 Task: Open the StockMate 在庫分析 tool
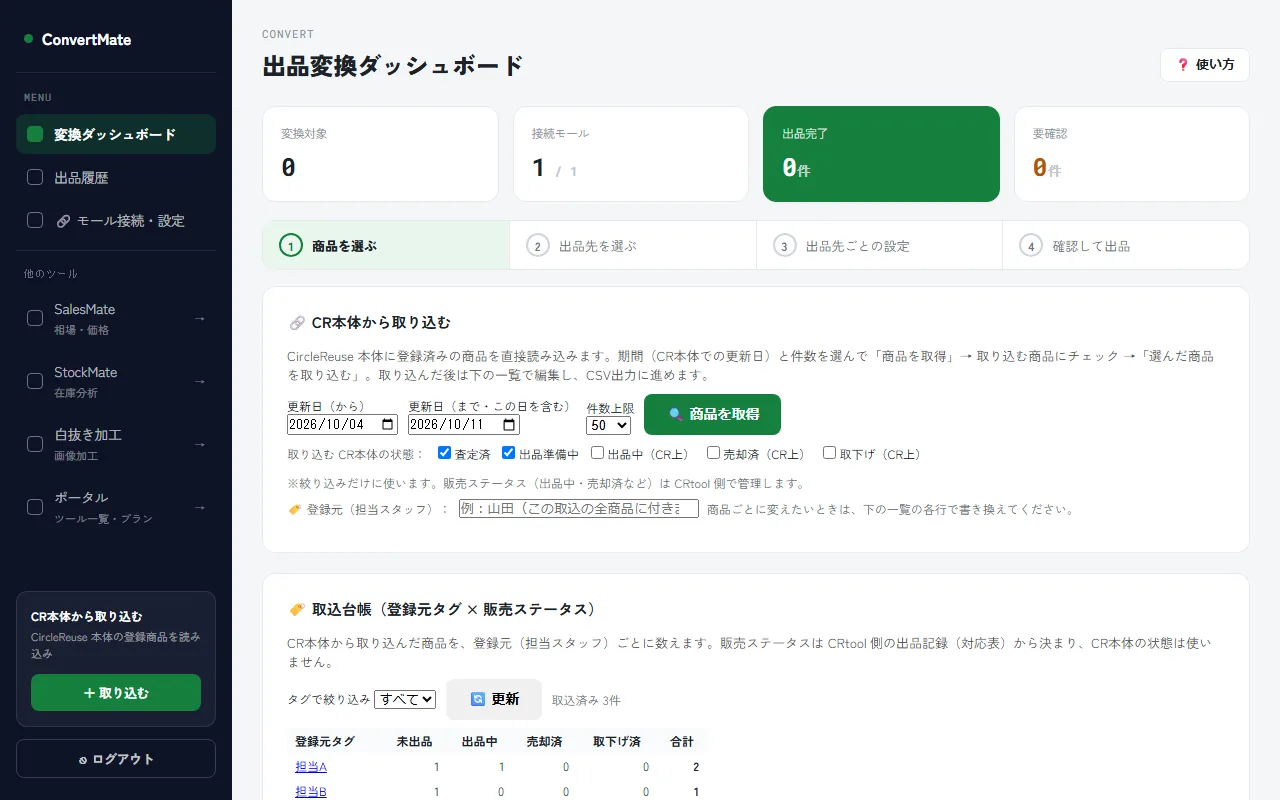pyautogui.click(x=116, y=381)
